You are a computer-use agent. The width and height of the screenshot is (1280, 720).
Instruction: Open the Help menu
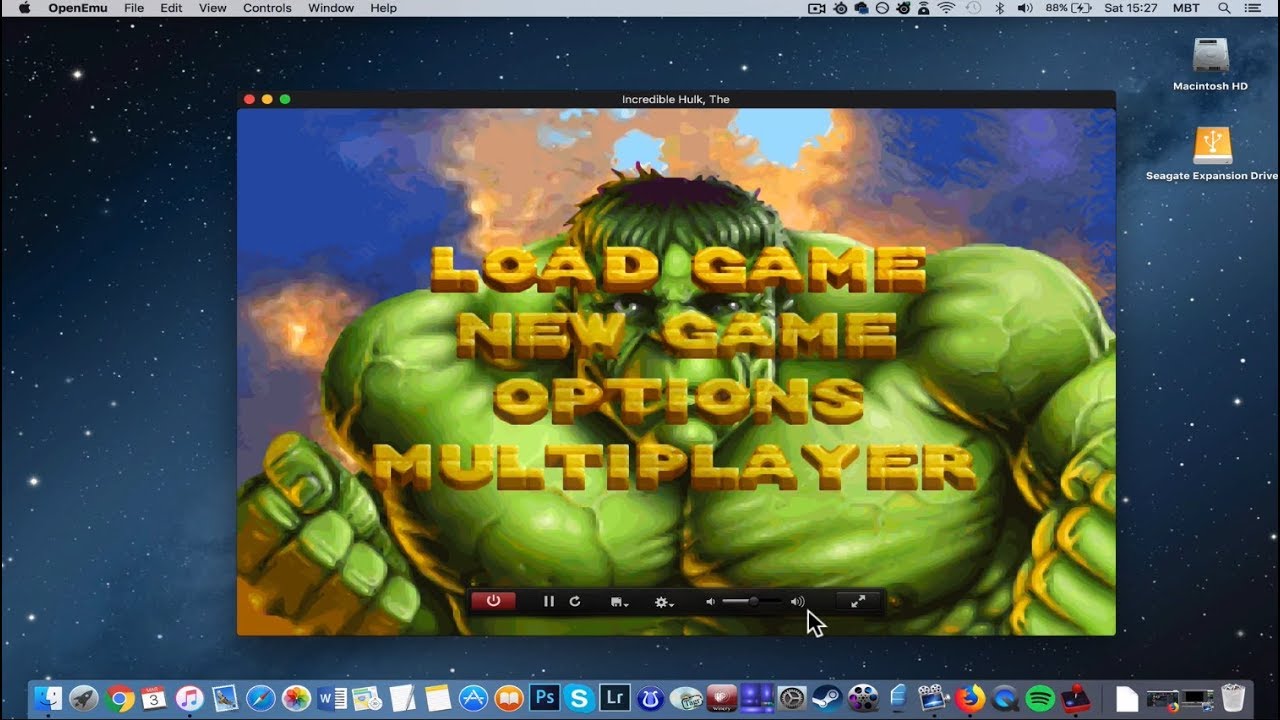(x=384, y=8)
